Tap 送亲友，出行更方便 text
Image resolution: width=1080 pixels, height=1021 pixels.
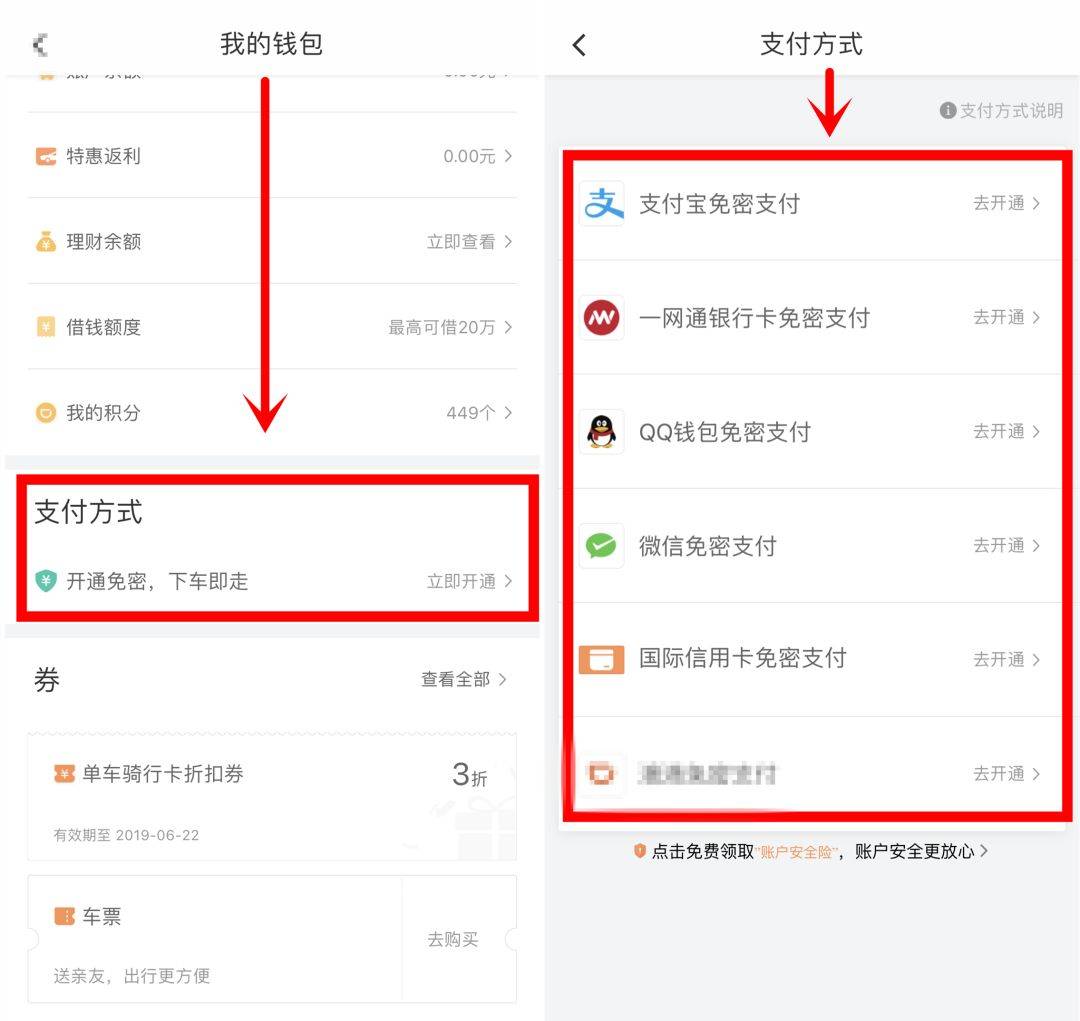[x=132, y=976]
